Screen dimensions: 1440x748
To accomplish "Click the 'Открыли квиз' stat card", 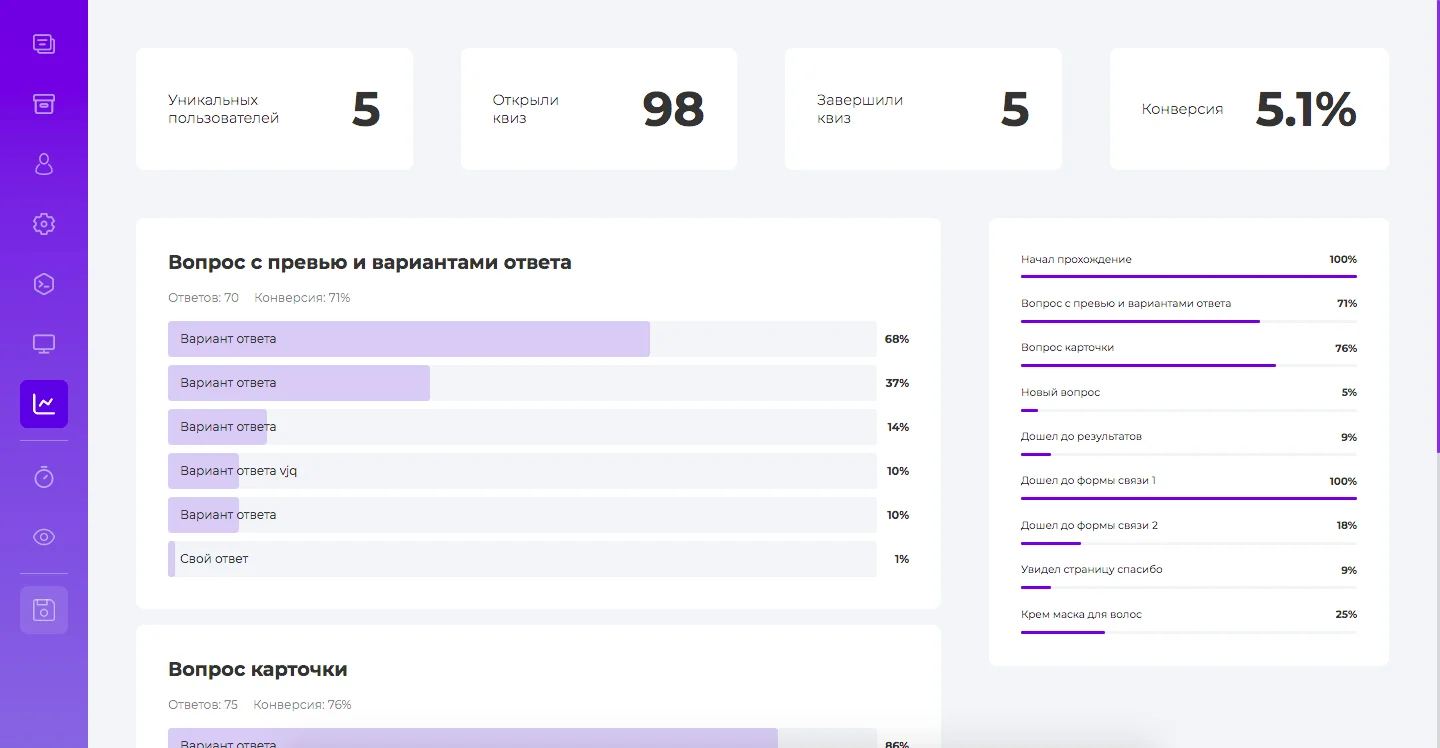I will tap(599, 109).
